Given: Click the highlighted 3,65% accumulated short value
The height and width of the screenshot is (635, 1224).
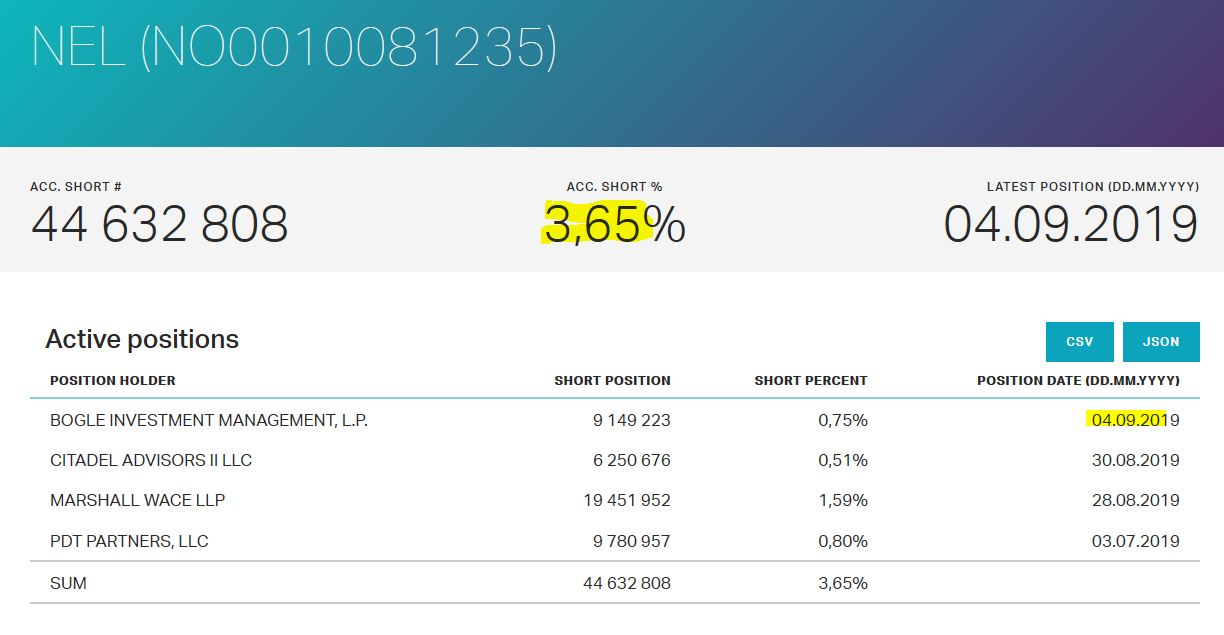Looking at the screenshot, I should point(614,225).
